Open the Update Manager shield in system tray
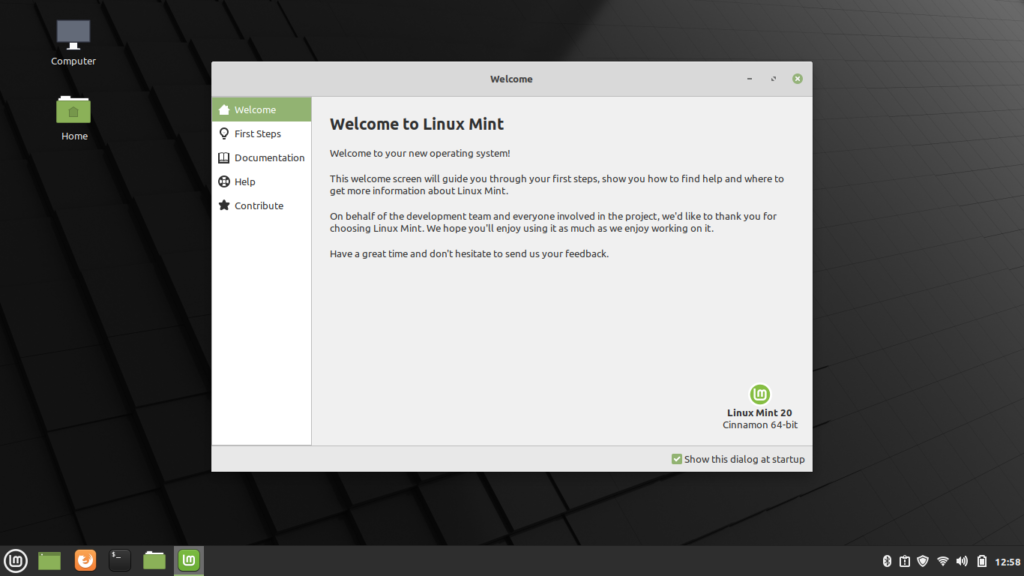 tap(921, 560)
